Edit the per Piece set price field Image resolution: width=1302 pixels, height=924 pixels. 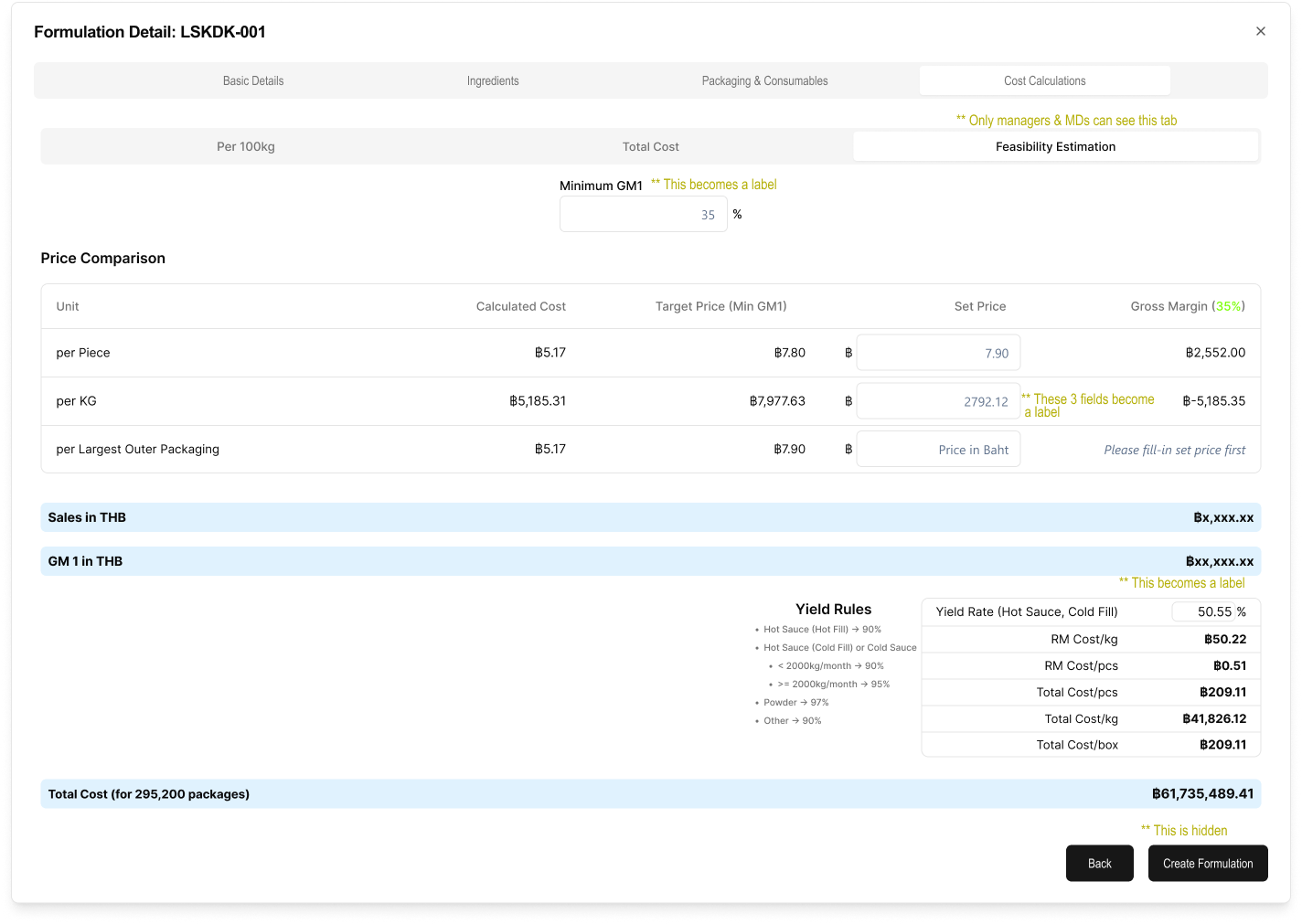[938, 353]
